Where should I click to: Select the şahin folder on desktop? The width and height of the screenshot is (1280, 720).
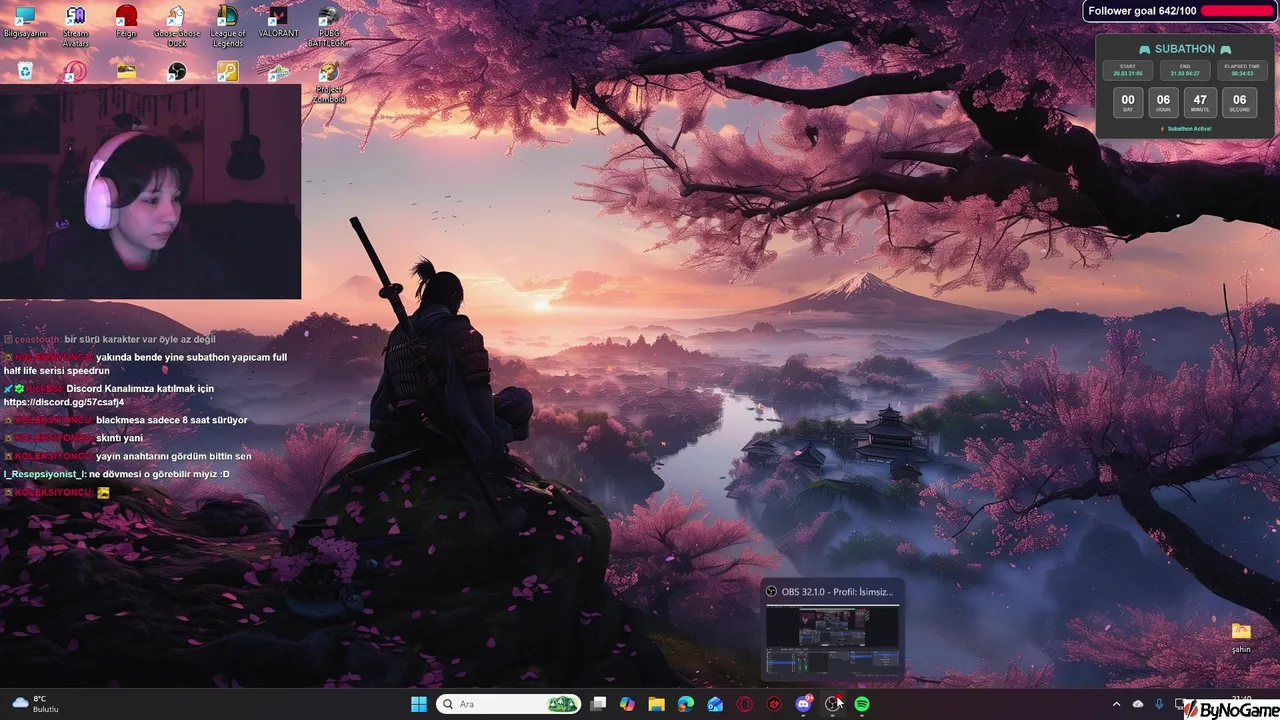coord(1241,637)
